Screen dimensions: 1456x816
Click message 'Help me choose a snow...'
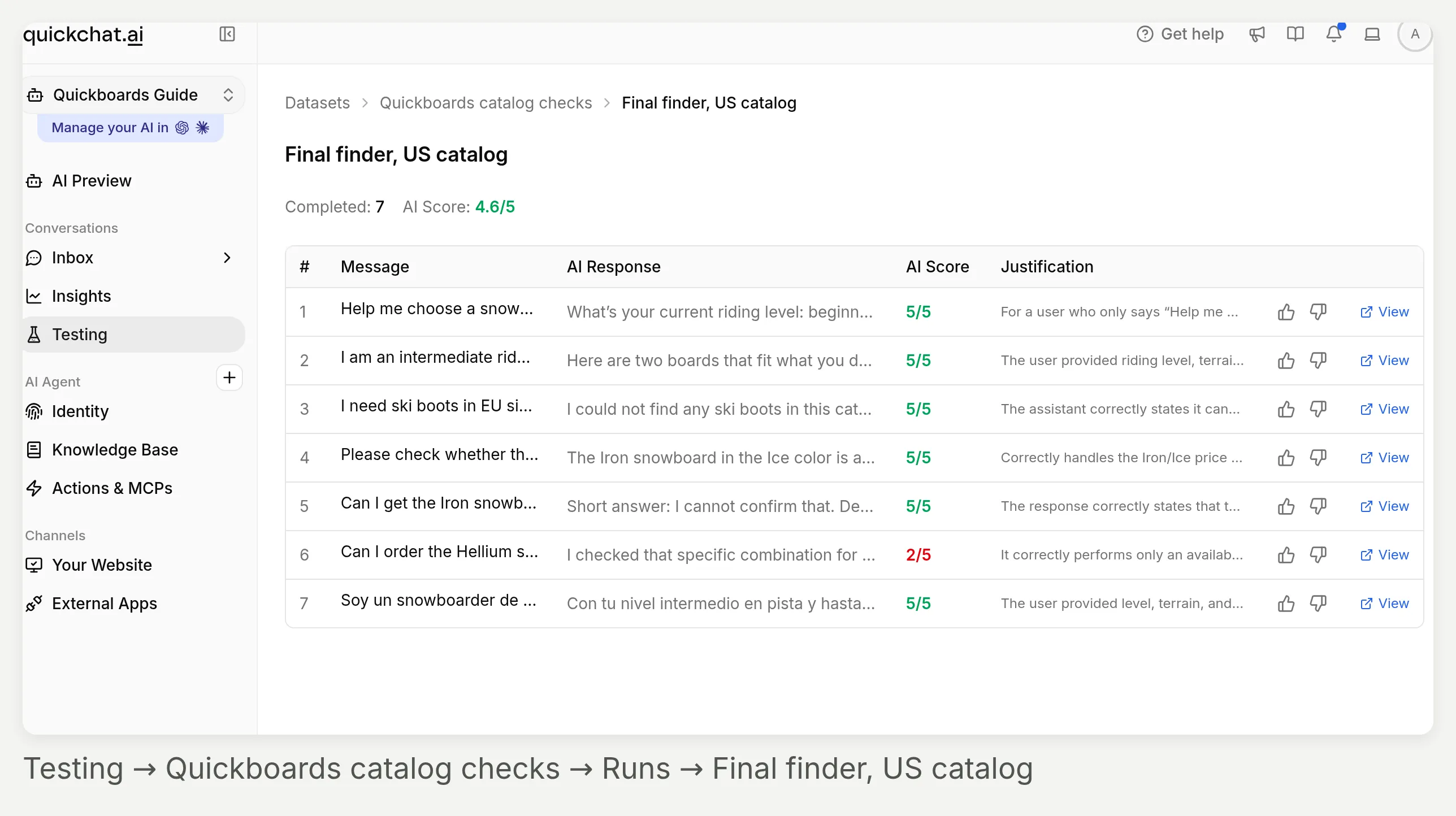point(436,309)
